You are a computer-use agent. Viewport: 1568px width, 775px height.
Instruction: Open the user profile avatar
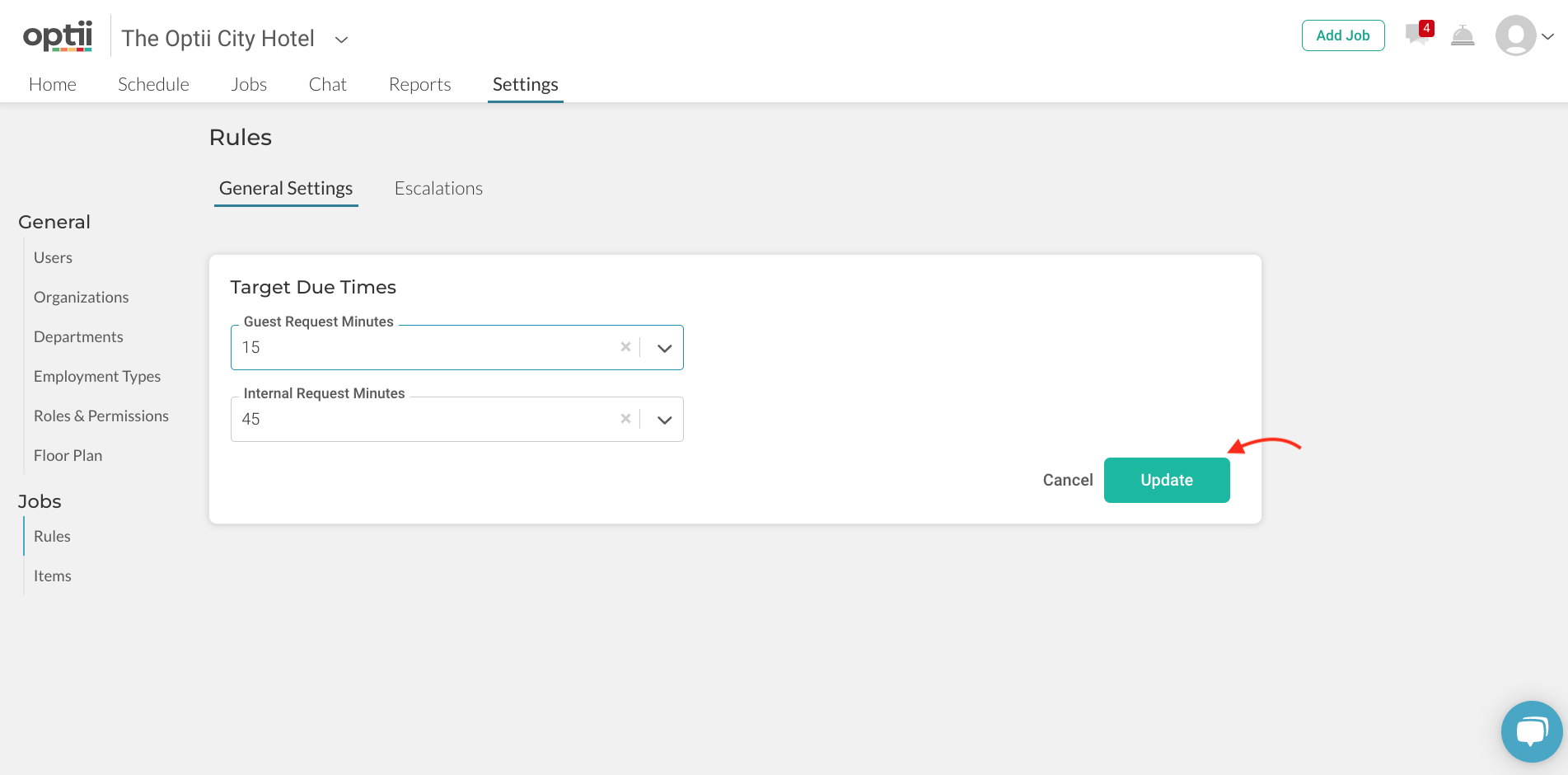(x=1515, y=35)
